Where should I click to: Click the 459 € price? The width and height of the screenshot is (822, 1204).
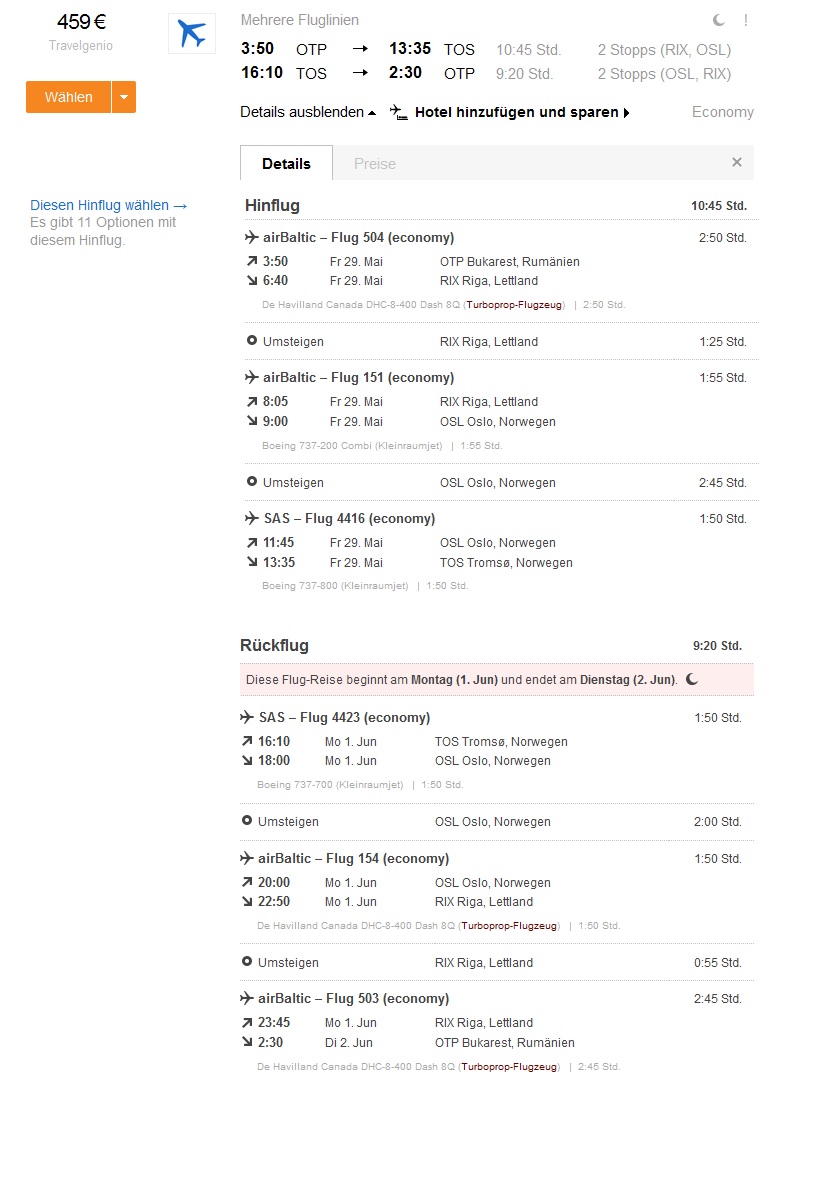click(81, 23)
